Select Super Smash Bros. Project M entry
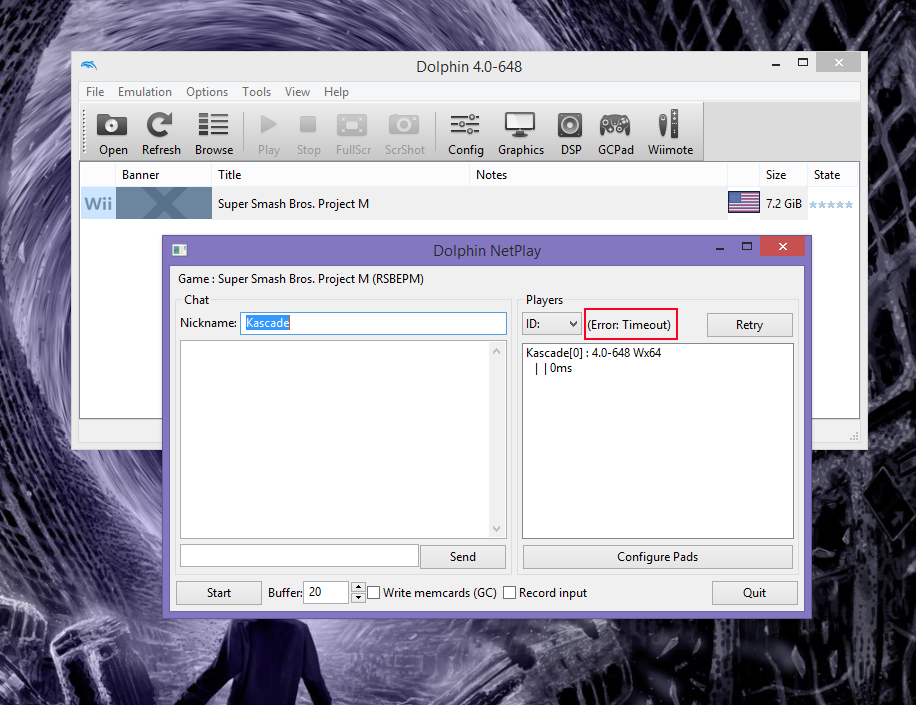 click(x=293, y=203)
